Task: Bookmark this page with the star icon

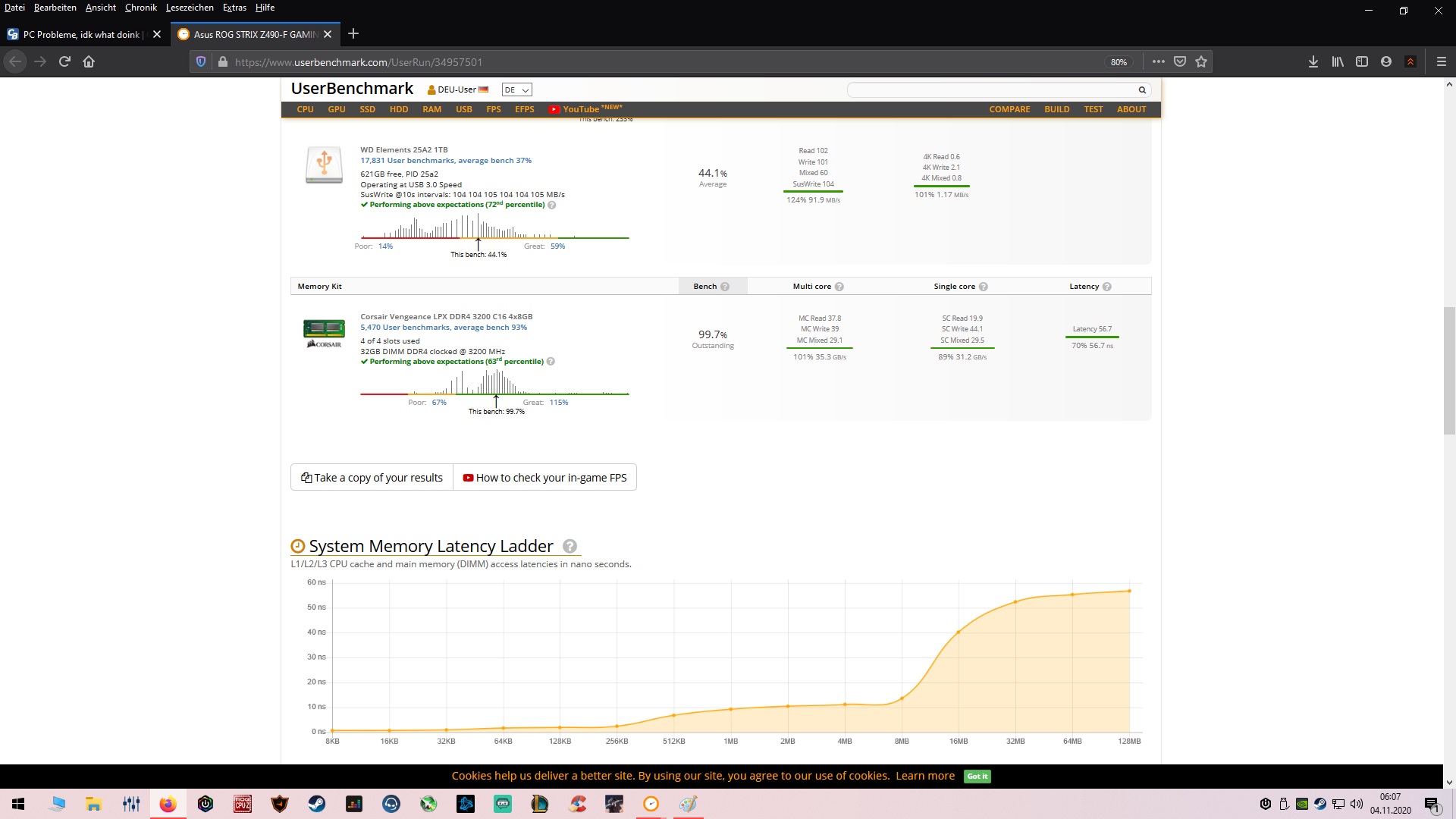Action: (1201, 62)
